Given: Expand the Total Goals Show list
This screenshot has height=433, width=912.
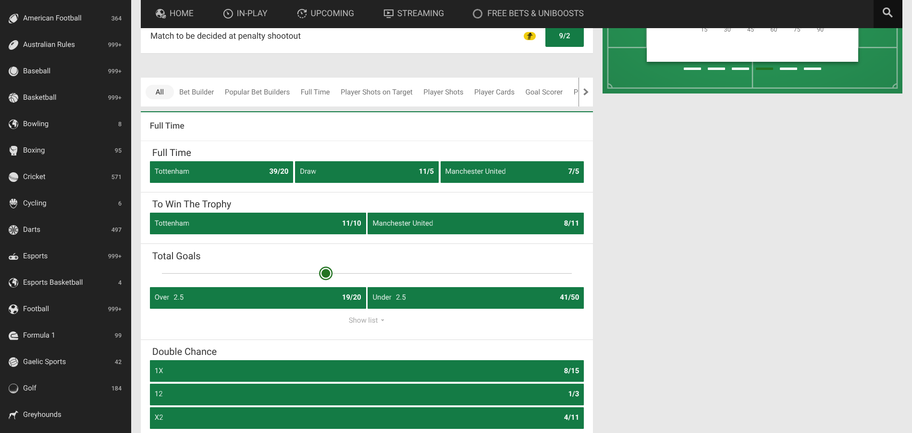Looking at the screenshot, I should tap(366, 321).
